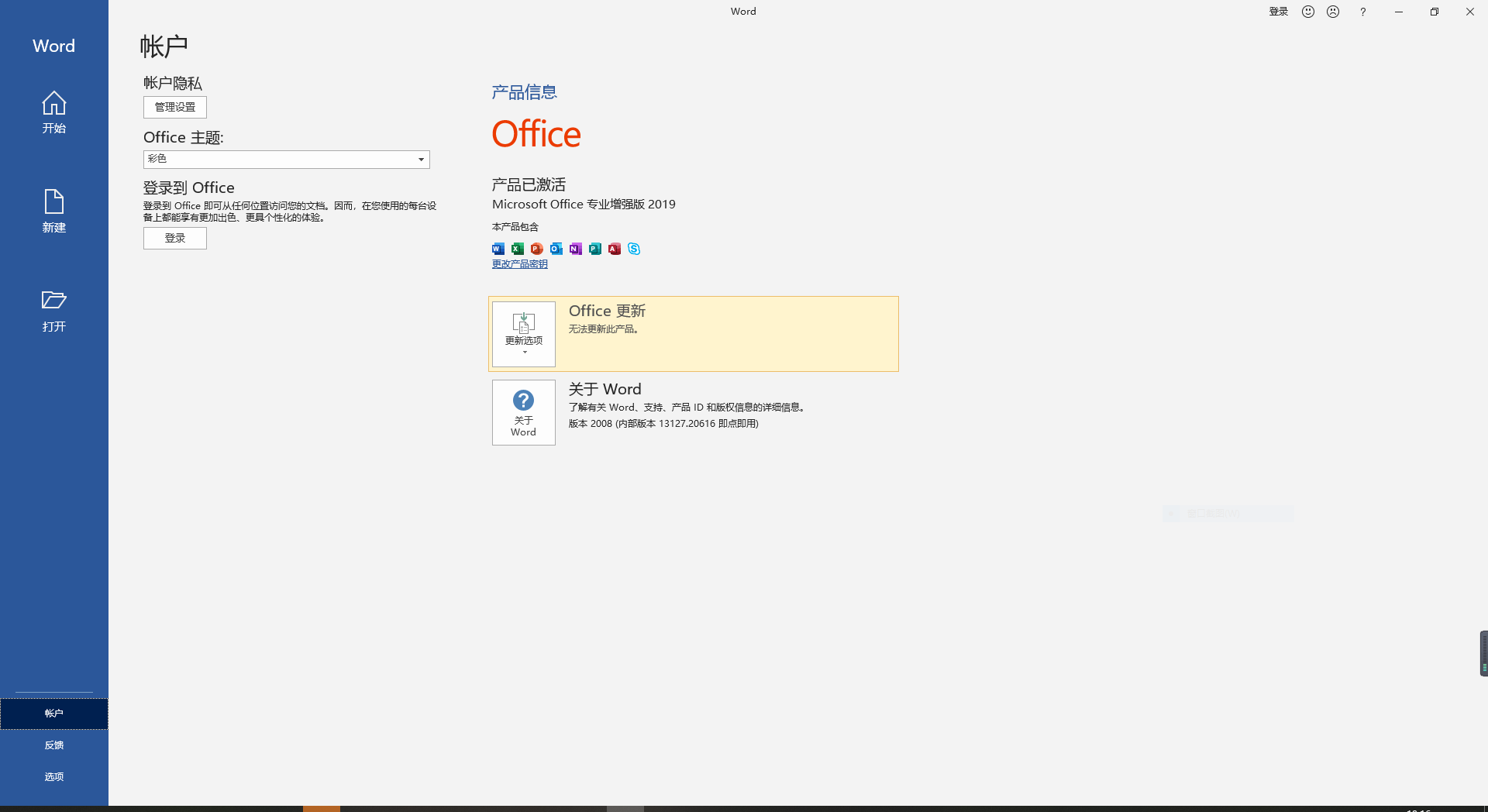Minimize the Word window

coord(1399,12)
